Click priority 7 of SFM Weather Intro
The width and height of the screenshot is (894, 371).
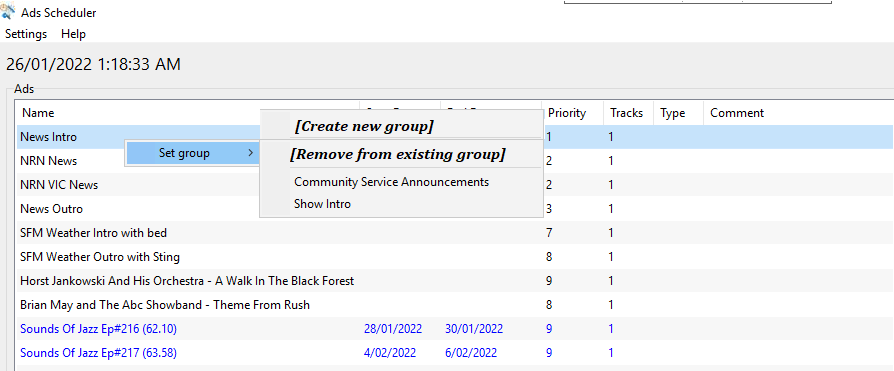(549, 233)
